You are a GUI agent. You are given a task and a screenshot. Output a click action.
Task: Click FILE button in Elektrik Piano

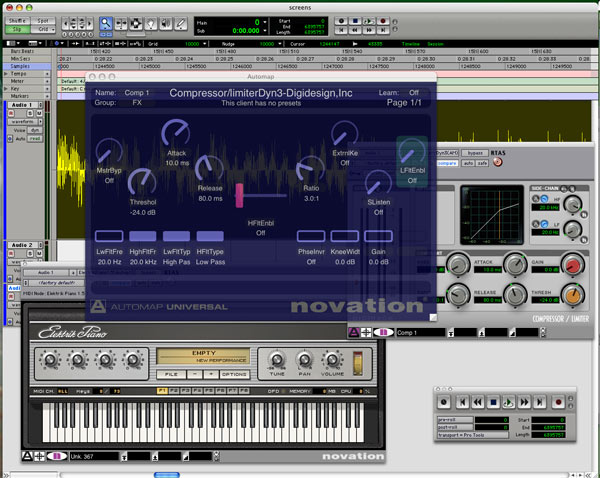coord(171,374)
